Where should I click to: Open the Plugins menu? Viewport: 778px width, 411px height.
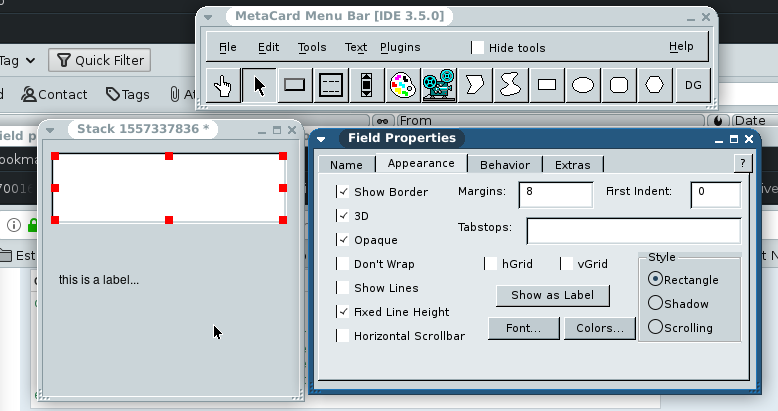(400, 47)
